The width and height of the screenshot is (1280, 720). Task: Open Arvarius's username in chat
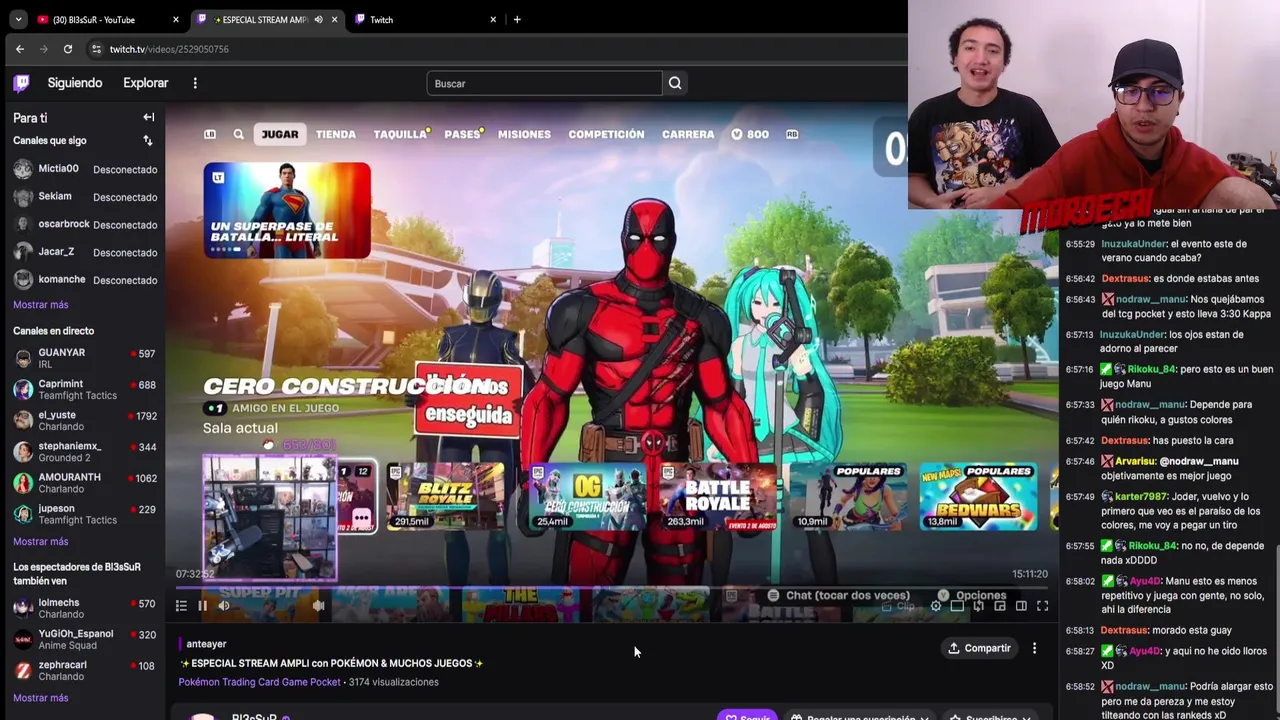pos(1134,461)
